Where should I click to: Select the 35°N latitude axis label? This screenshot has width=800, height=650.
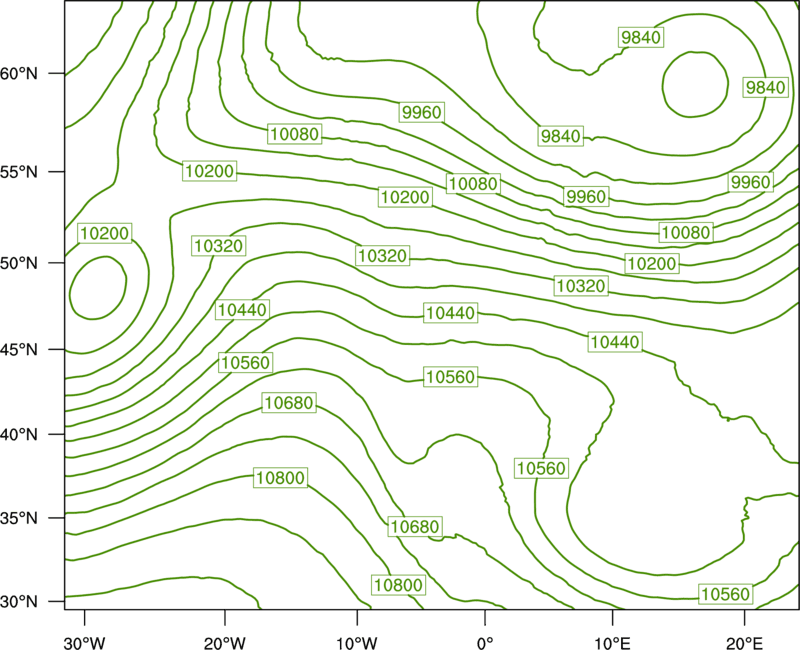click(x=19, y=518)
